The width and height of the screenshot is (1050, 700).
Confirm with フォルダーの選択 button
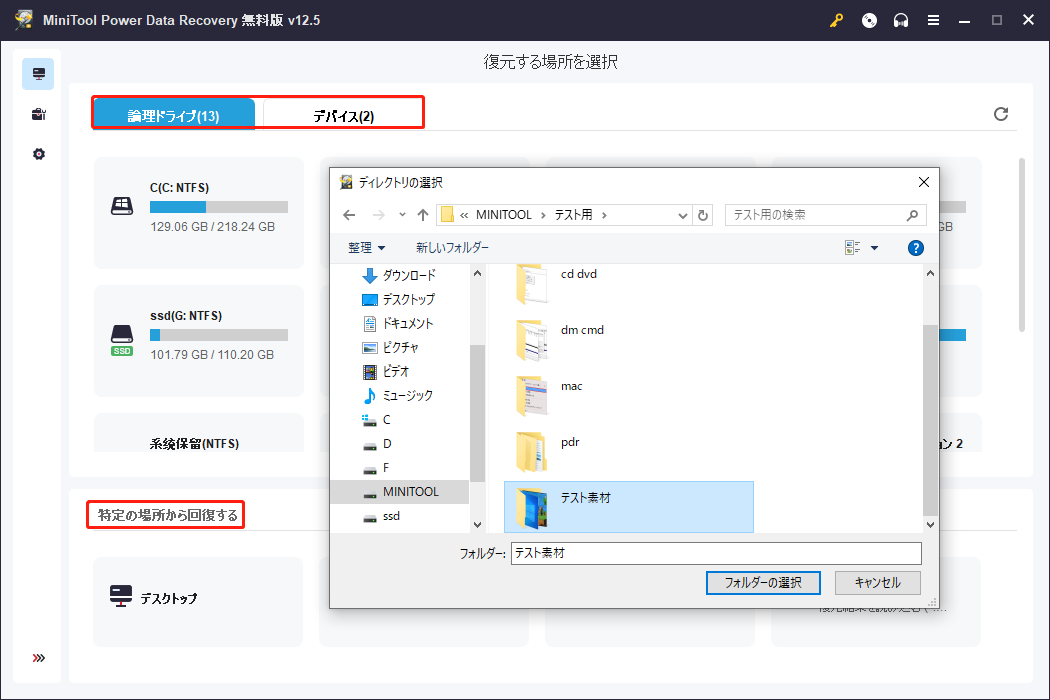pos(763,583)
